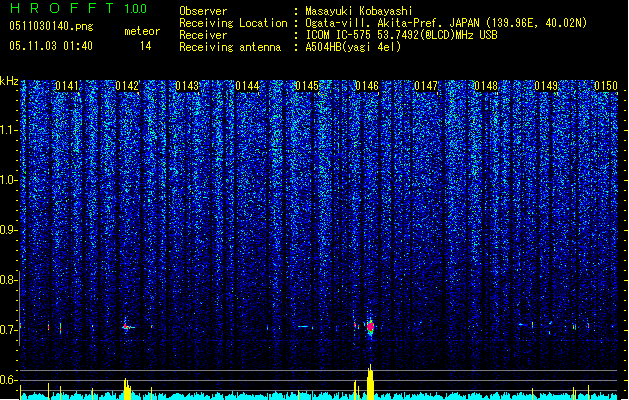The height and width of the screenshot is (400, 629).
Task: Select the file name 0511030140.png
Action: (x=51, y=27)
